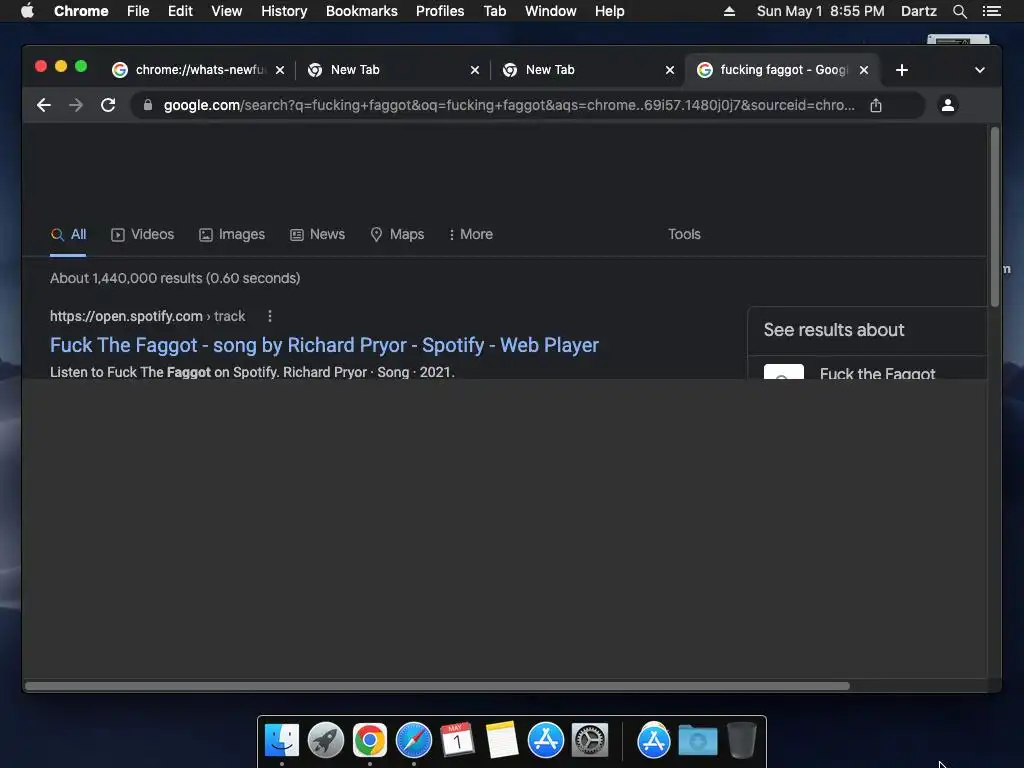Open Notes from the Dock
1024x768 pixels.
pos(502,740)
